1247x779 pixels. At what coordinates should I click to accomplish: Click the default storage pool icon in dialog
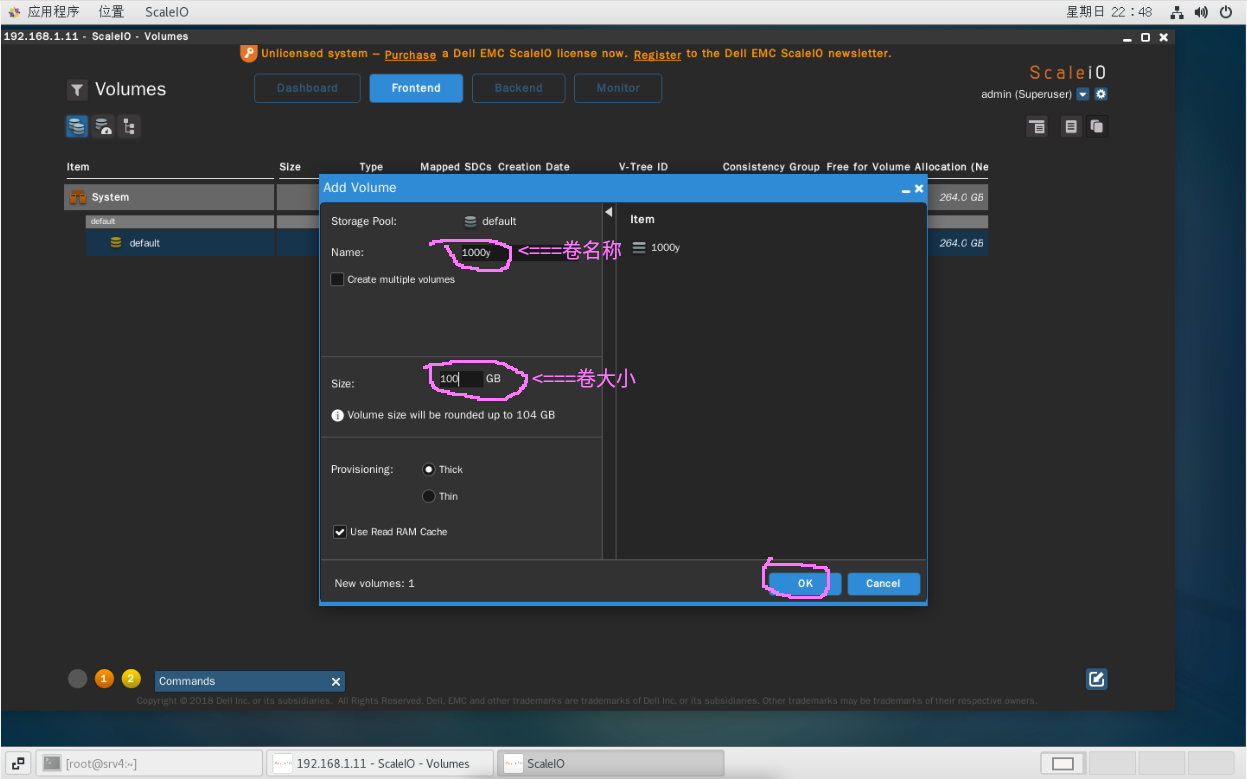pos(471,221)
